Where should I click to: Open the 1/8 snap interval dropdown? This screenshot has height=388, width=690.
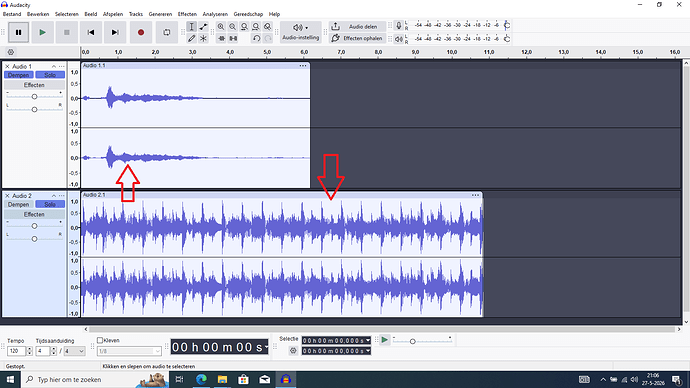(129, 351)
